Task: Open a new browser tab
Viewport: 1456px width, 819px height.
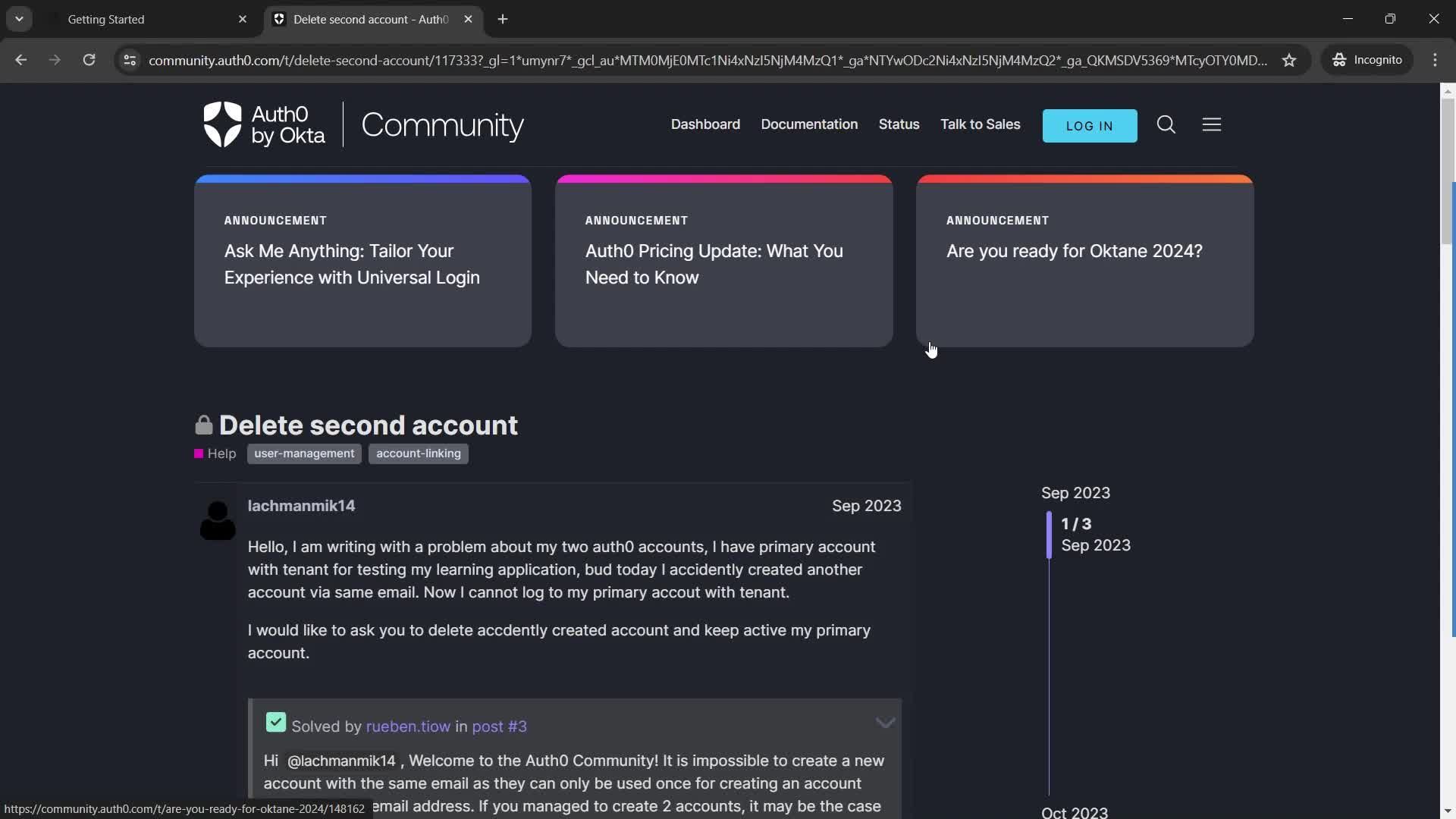Action: click(503, 20)
